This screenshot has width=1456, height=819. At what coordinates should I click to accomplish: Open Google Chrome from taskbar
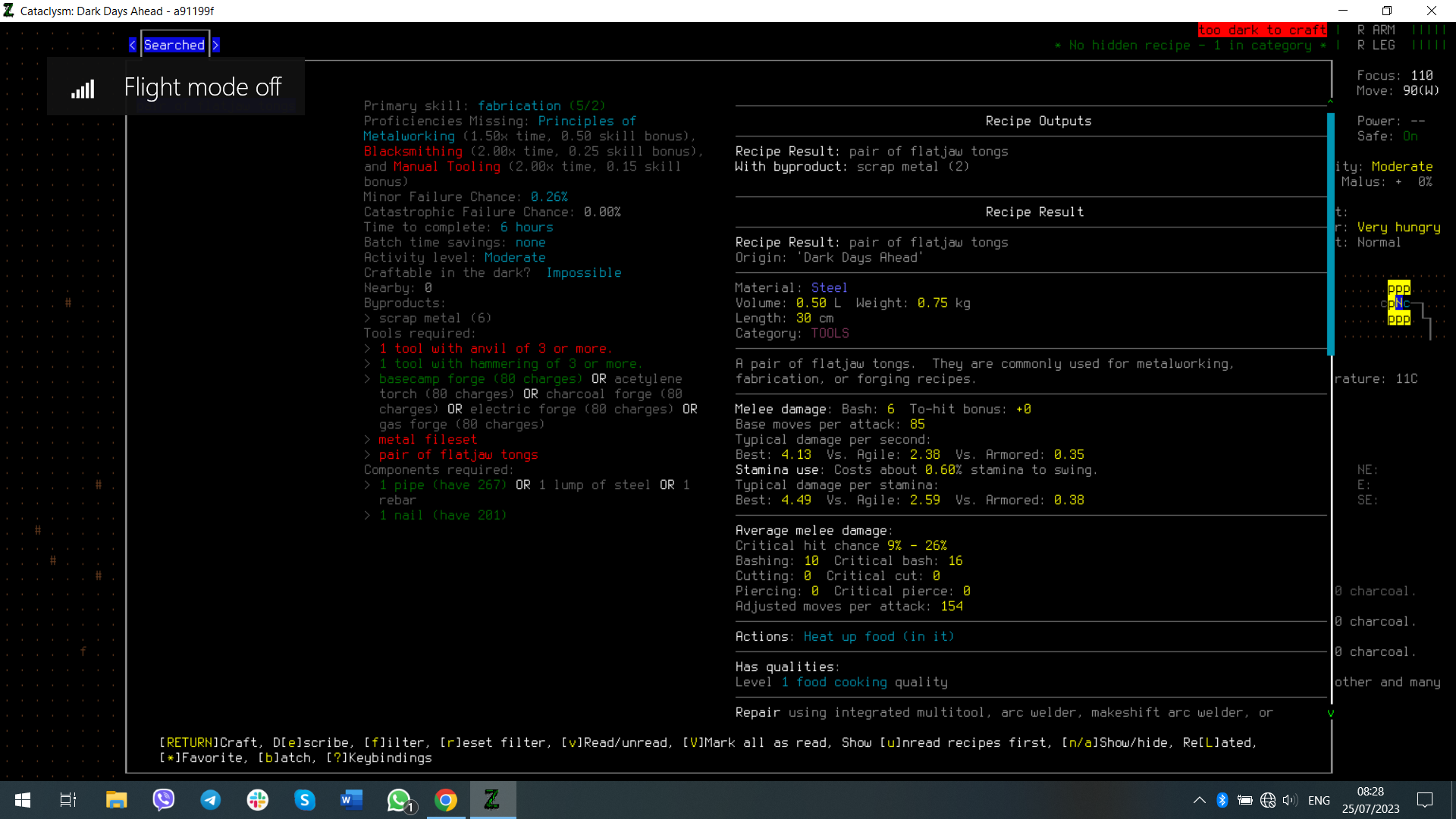point(446,800)
